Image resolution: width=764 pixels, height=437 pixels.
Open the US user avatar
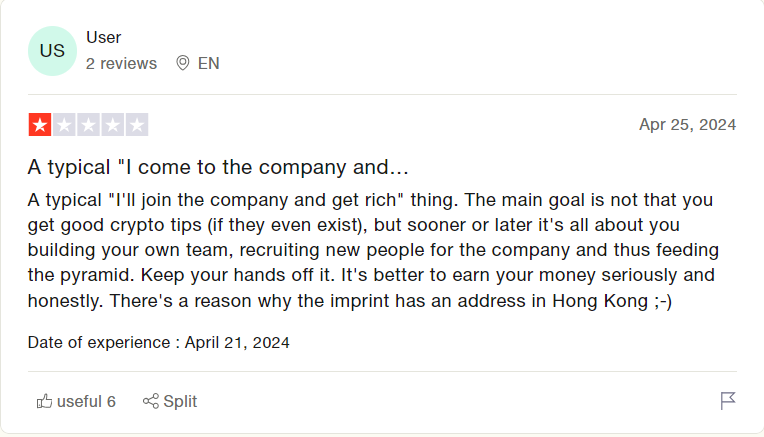click(52, 51)
